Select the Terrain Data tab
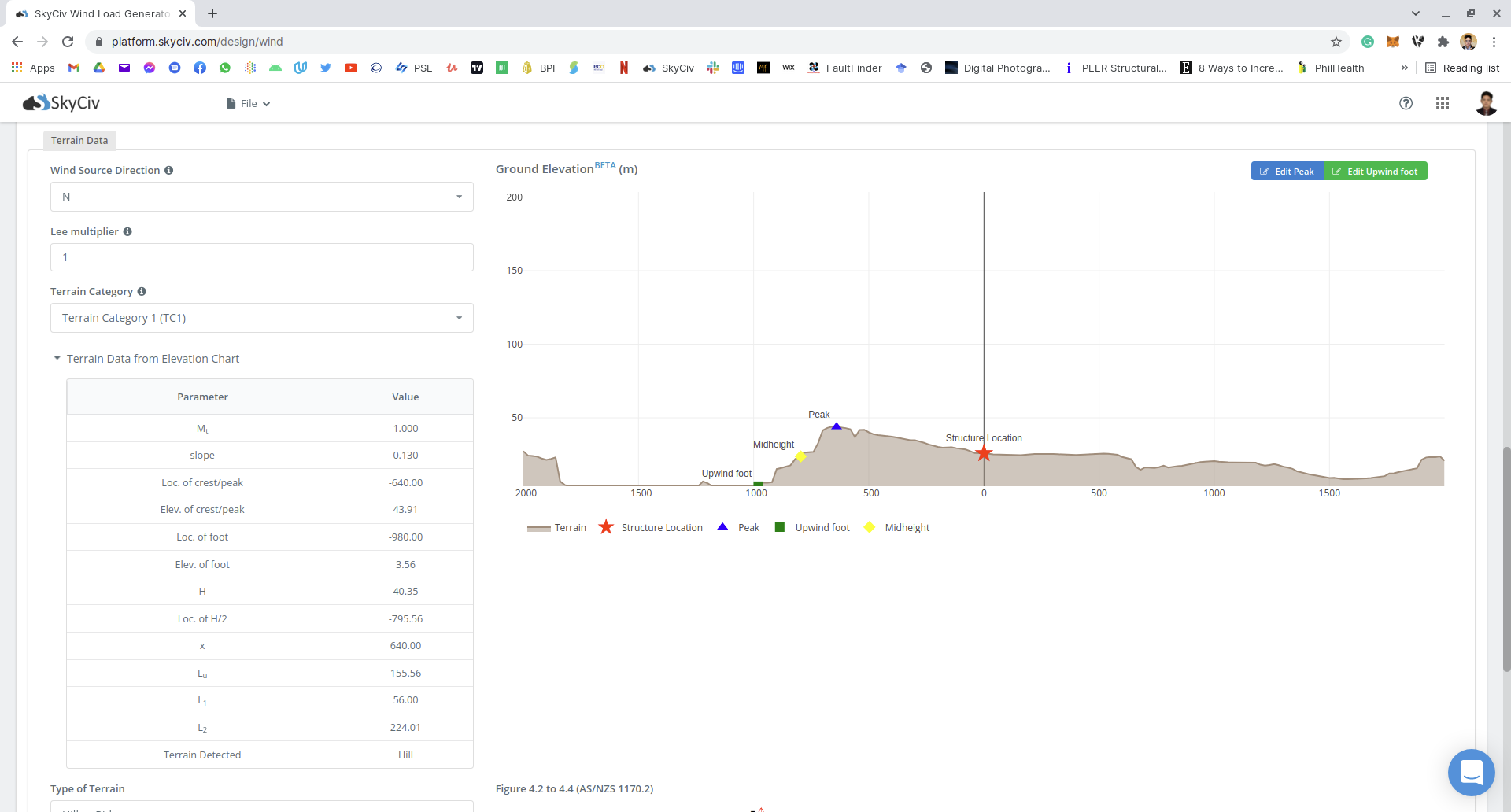 [79, 141]
